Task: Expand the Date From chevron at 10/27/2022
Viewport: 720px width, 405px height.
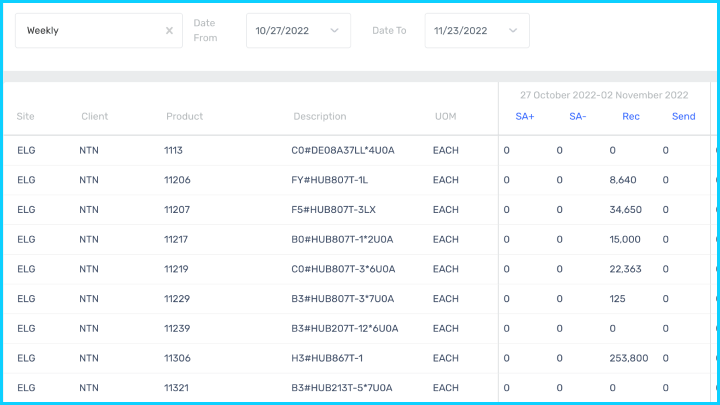Action: (334, 31)
